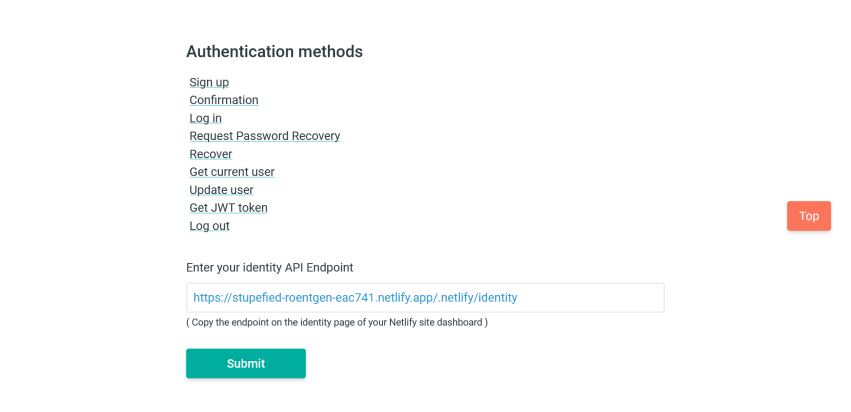Image resolution: width=851 pixels, height=412 pixels.
Task: Select the Recover link
Action: pos(211,154)
